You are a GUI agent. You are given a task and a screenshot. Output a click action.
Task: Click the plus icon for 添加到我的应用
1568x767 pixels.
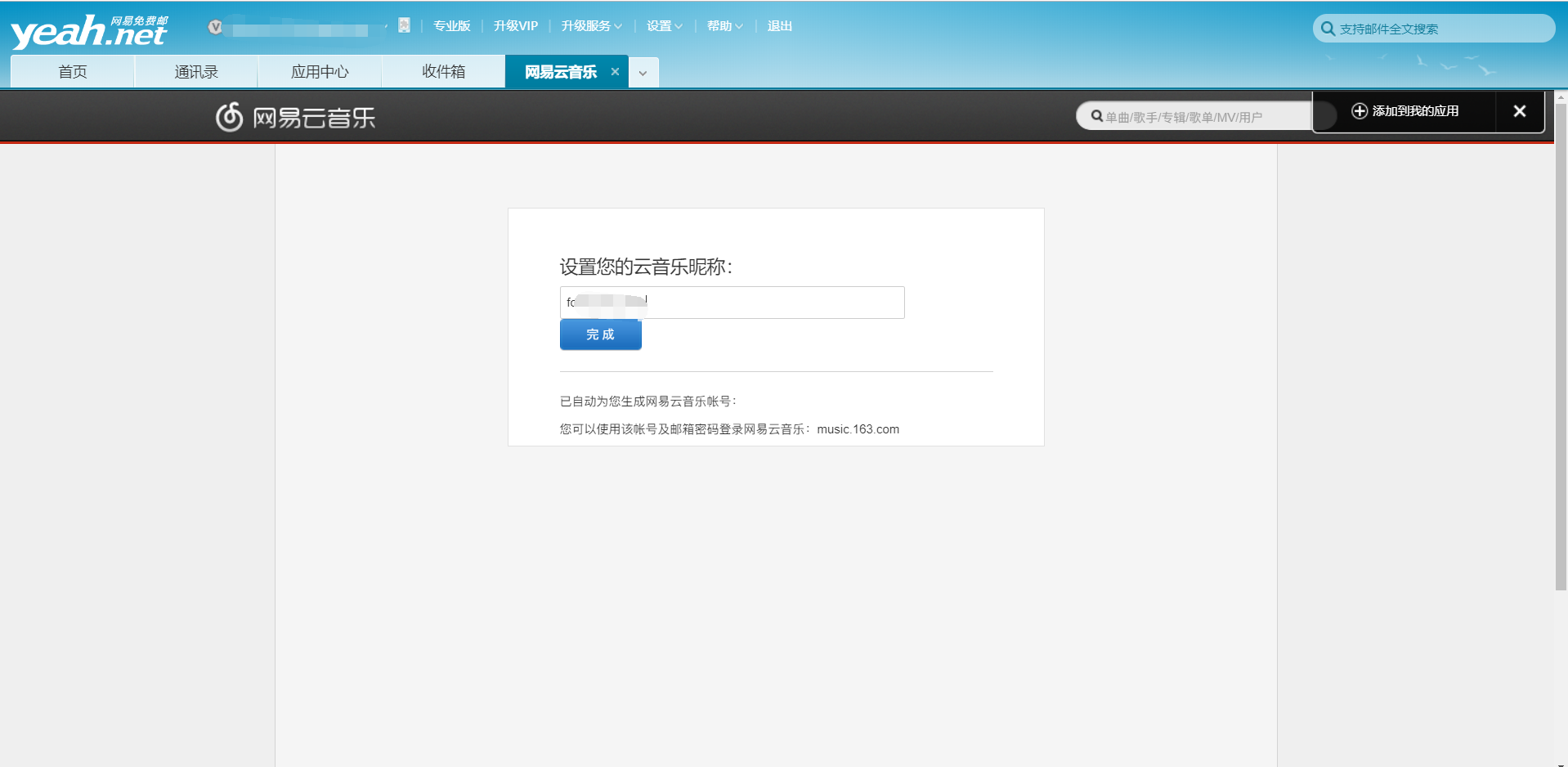pyautogui.click(x=1360, y=111)
